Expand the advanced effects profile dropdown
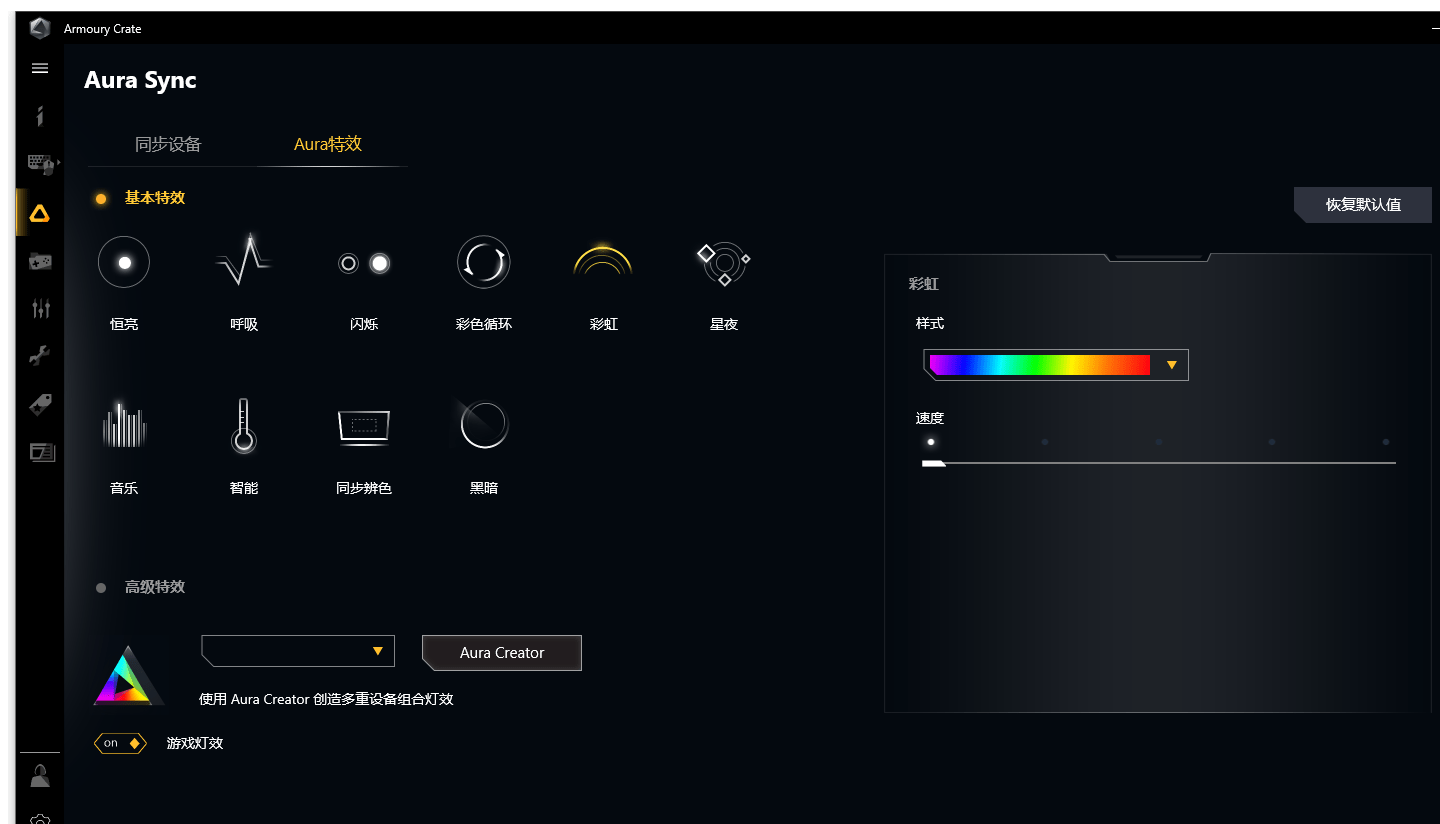 (298, 651)
